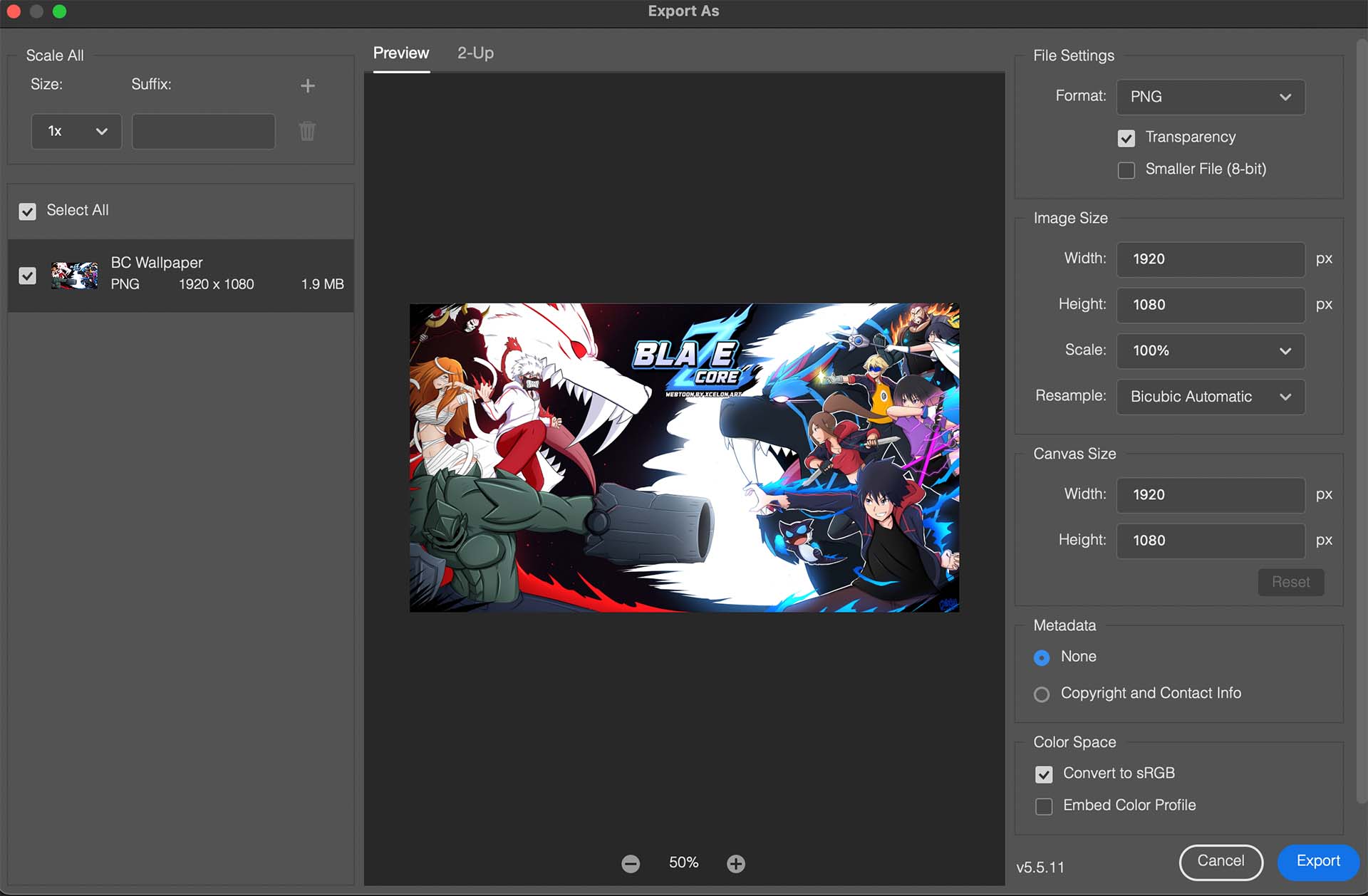The width and height of the screenshot is (1368, 896).
Task: Click the Blaze Core preview image
Action: coord(684,458)
